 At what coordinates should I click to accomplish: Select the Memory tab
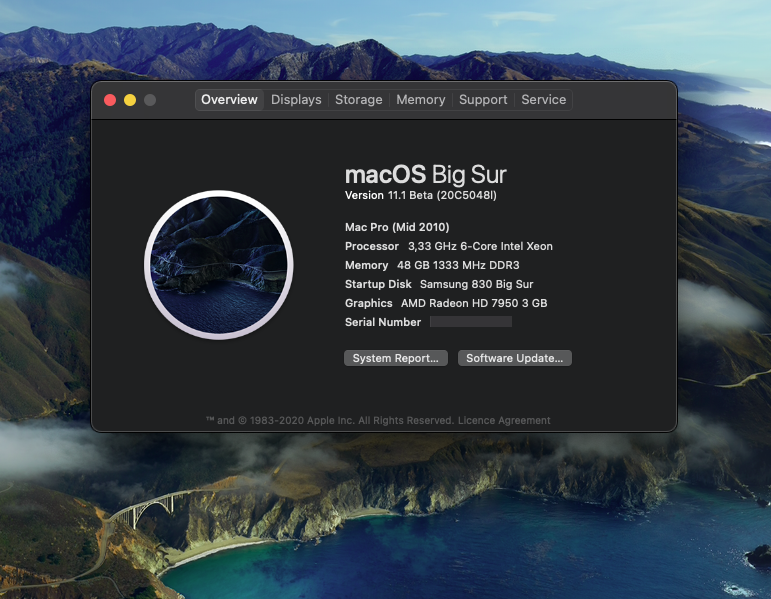tap(420, 100)
